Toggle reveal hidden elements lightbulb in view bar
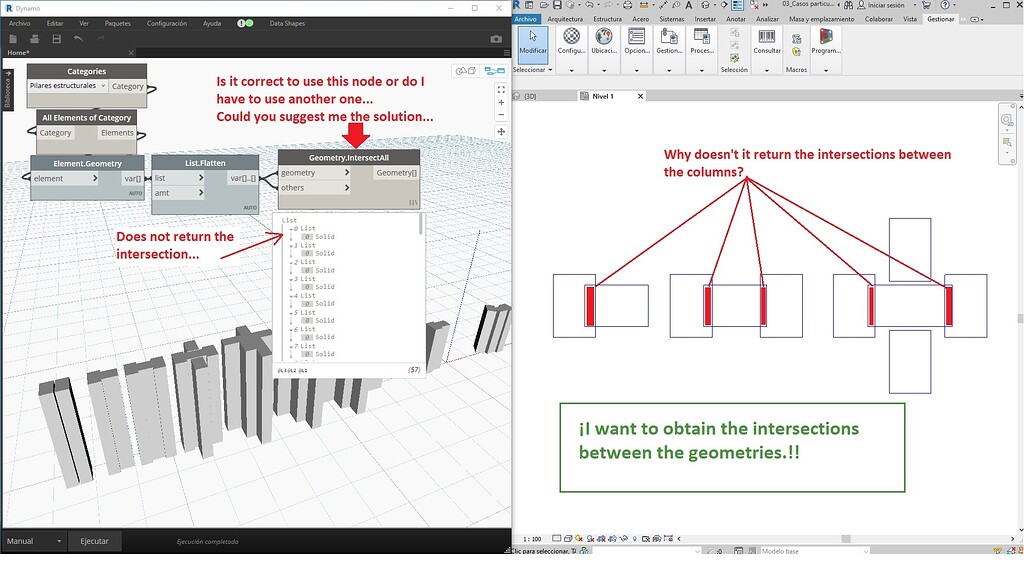Viewport: 1024px width, 578px height. (634, 538)
